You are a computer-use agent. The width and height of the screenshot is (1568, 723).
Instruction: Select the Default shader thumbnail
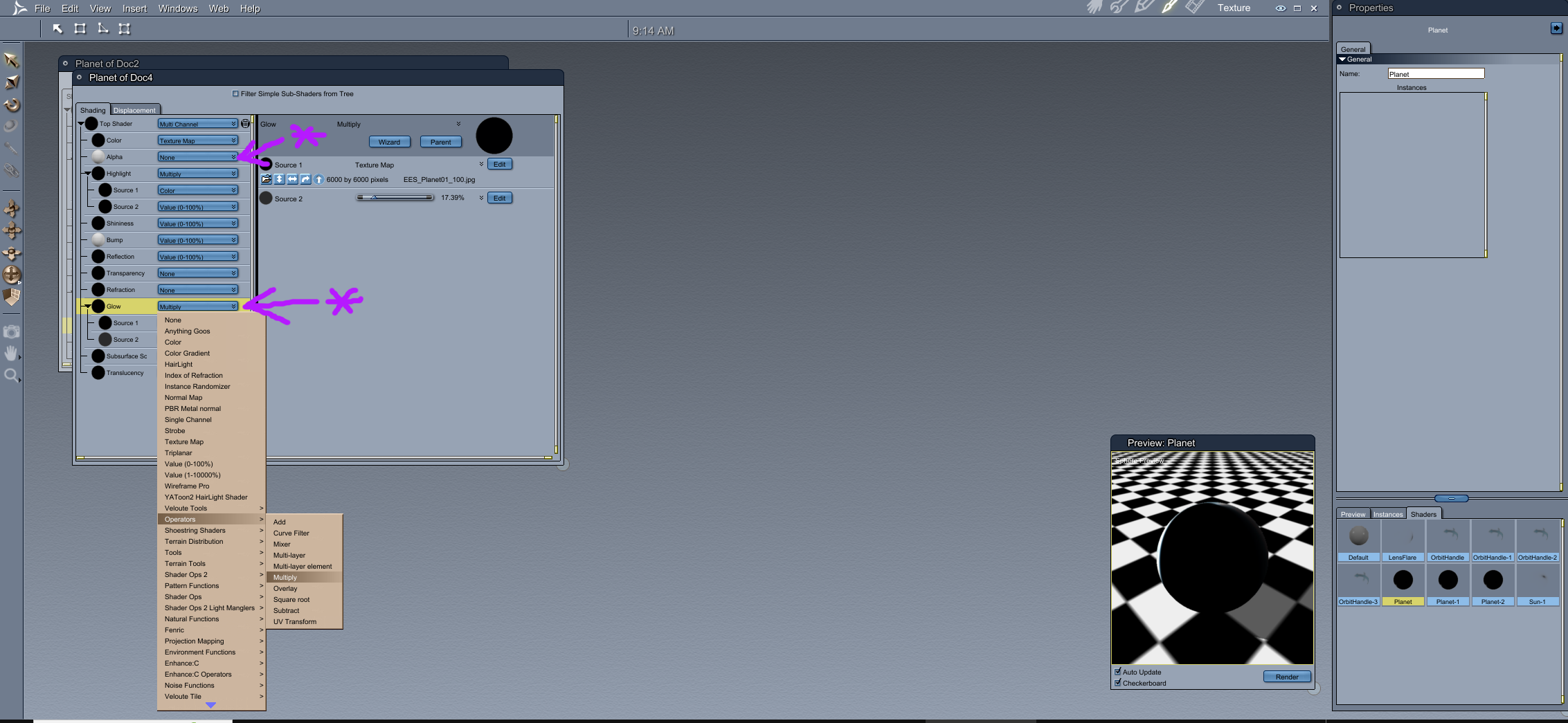pyautogui.click(x=1358, y=540)
